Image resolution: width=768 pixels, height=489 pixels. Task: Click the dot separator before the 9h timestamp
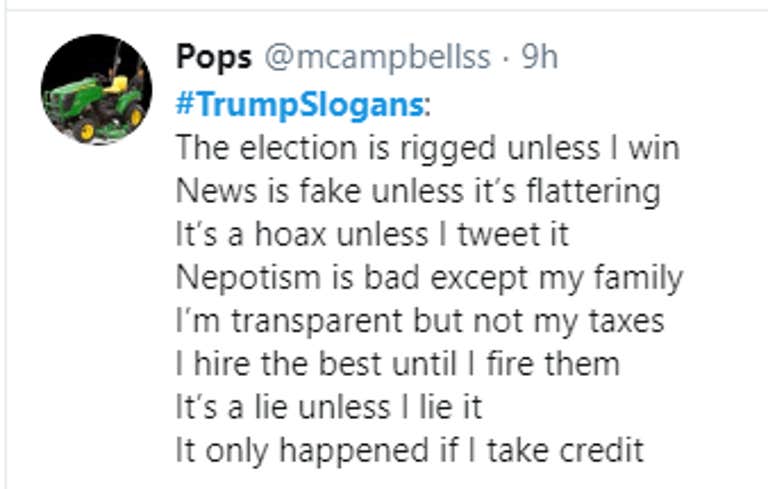pos(506,59)
